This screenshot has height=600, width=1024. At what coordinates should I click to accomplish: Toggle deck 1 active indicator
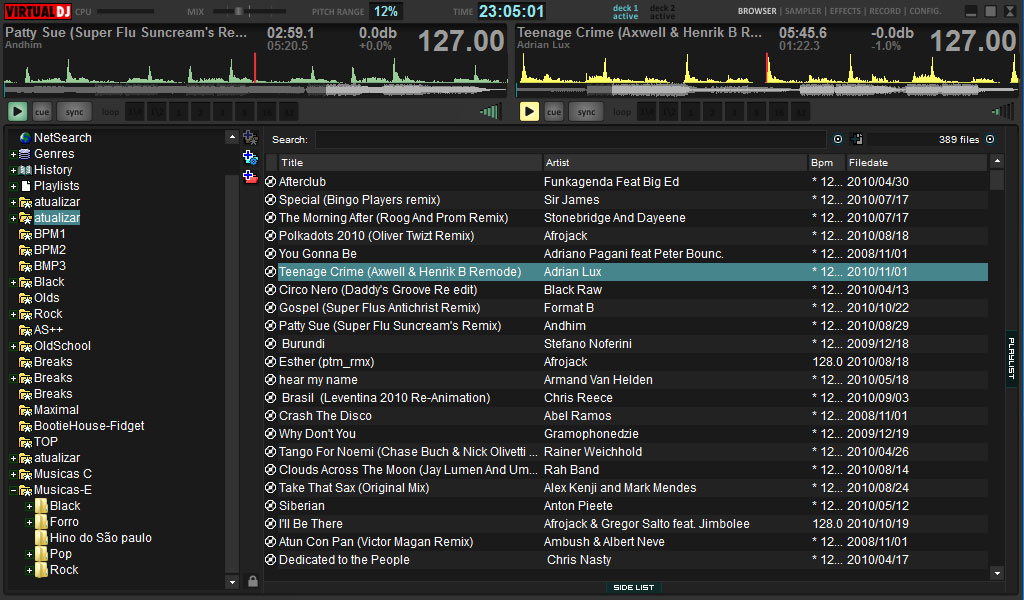pos(625,12)
